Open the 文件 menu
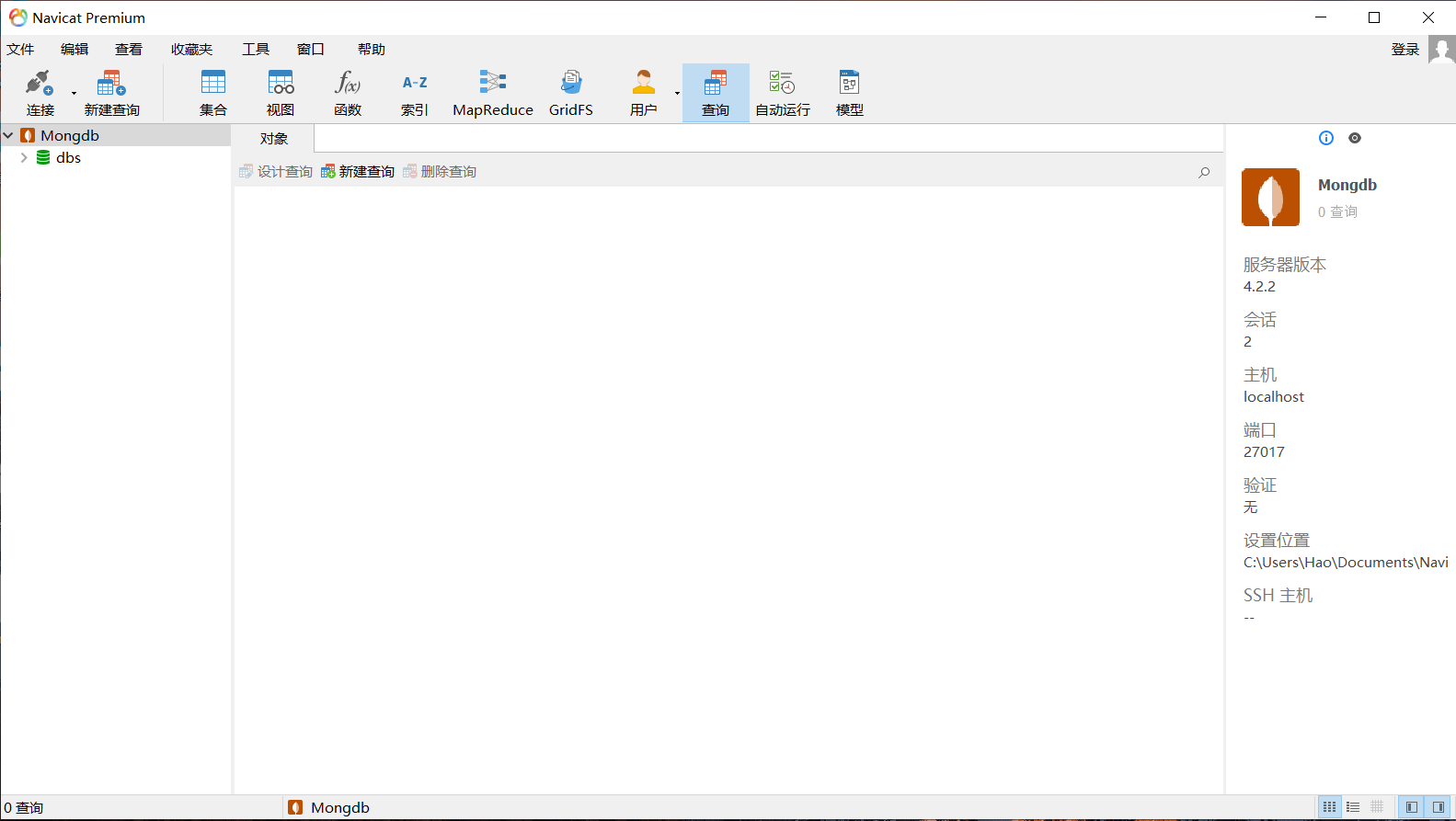 pyautogui.click(x=20, y=50)
